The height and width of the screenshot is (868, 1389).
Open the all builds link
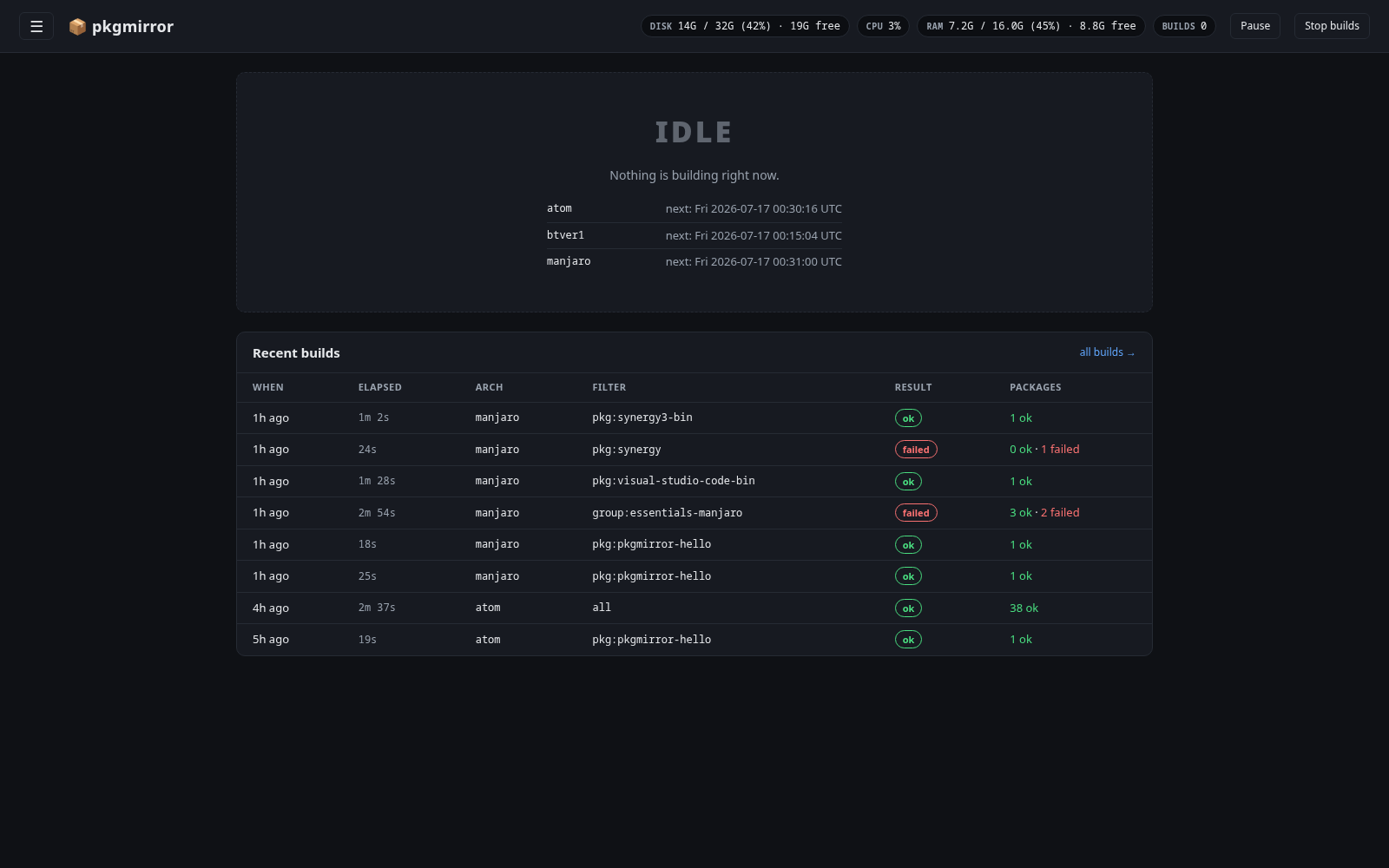pyautogui.click(x=1107, y=352)
